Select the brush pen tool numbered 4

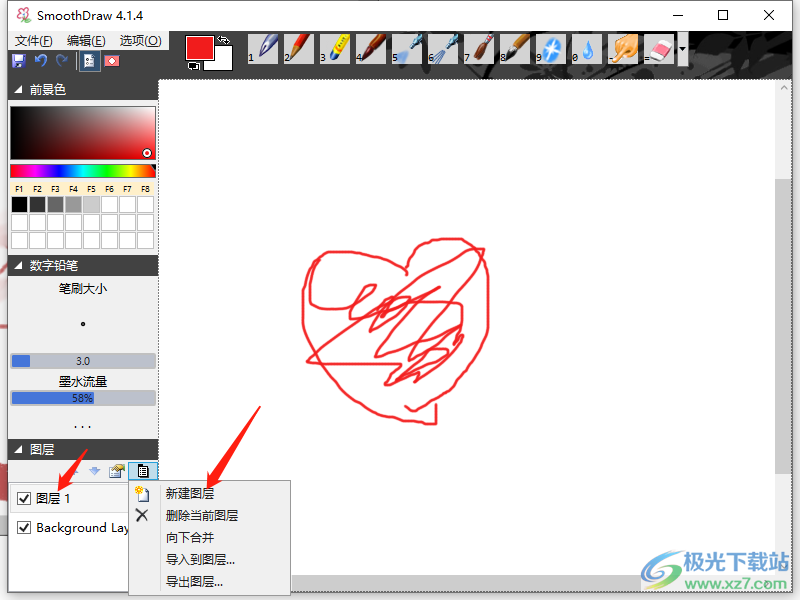click(371, 49)
